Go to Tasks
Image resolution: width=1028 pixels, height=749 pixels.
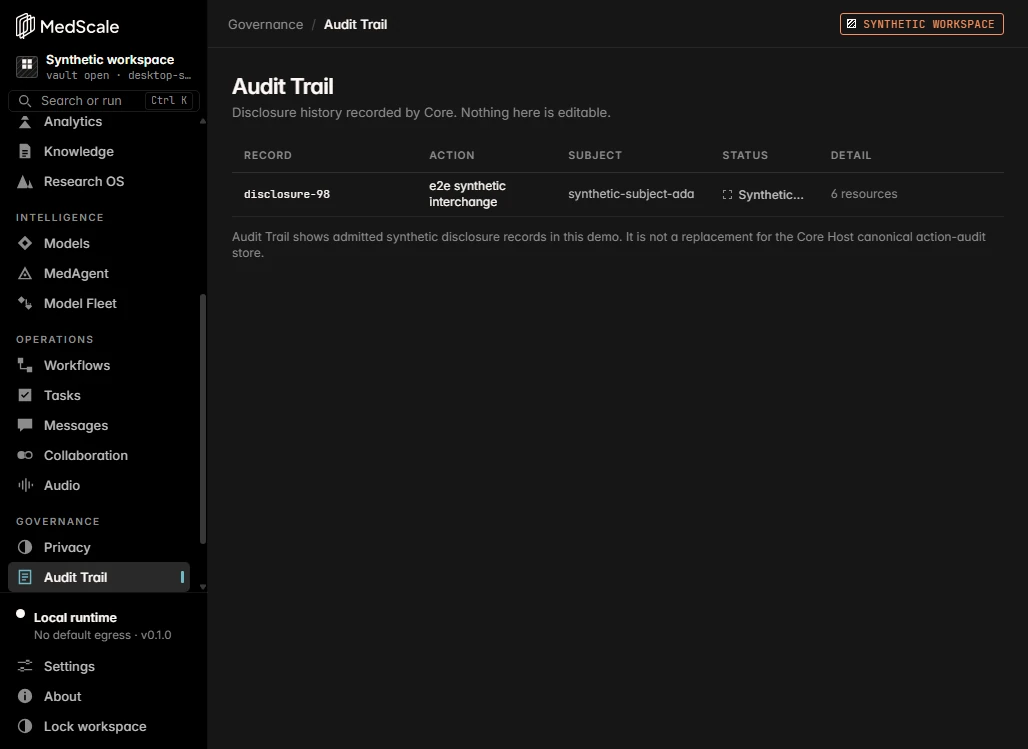click(98, 395)
